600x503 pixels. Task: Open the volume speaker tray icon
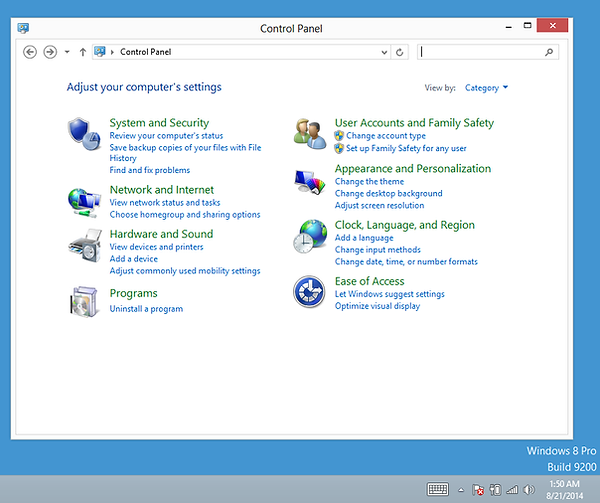click(529, 490)
